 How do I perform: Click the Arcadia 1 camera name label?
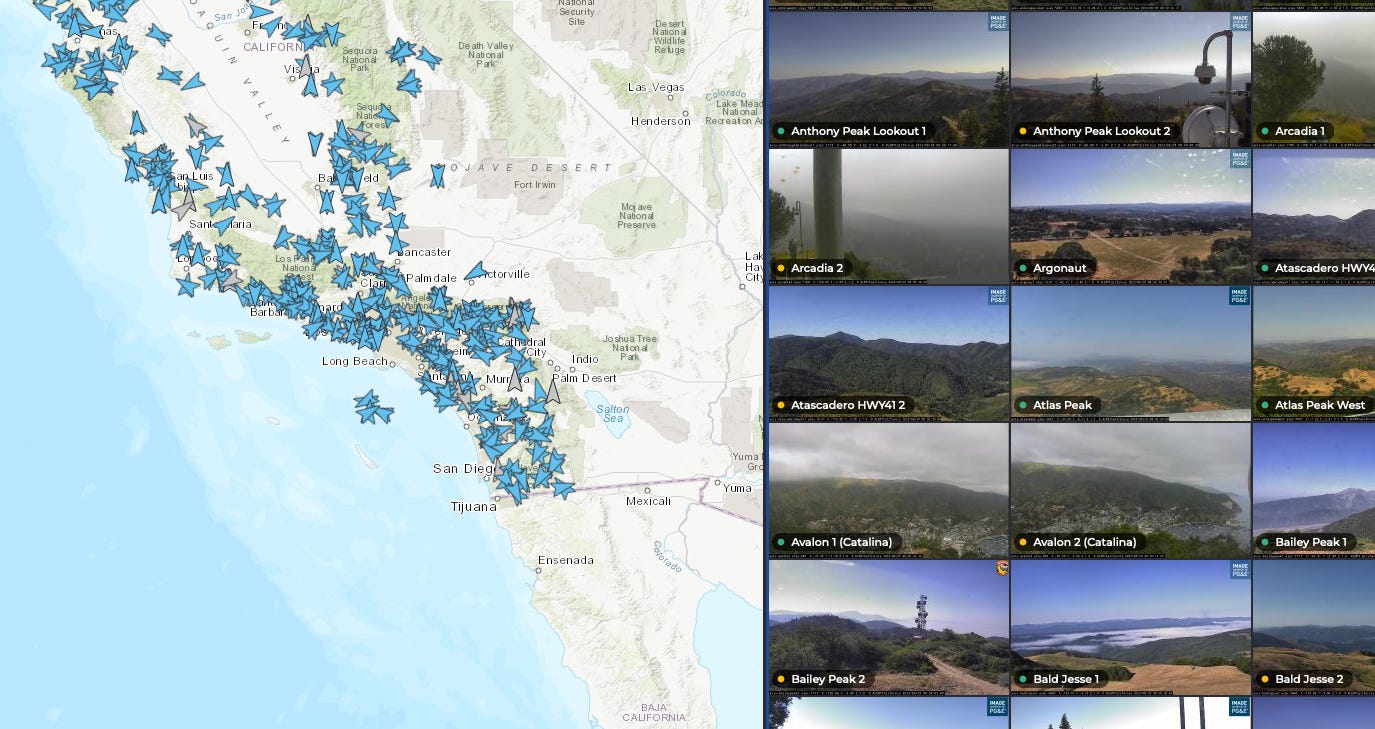1300,131
